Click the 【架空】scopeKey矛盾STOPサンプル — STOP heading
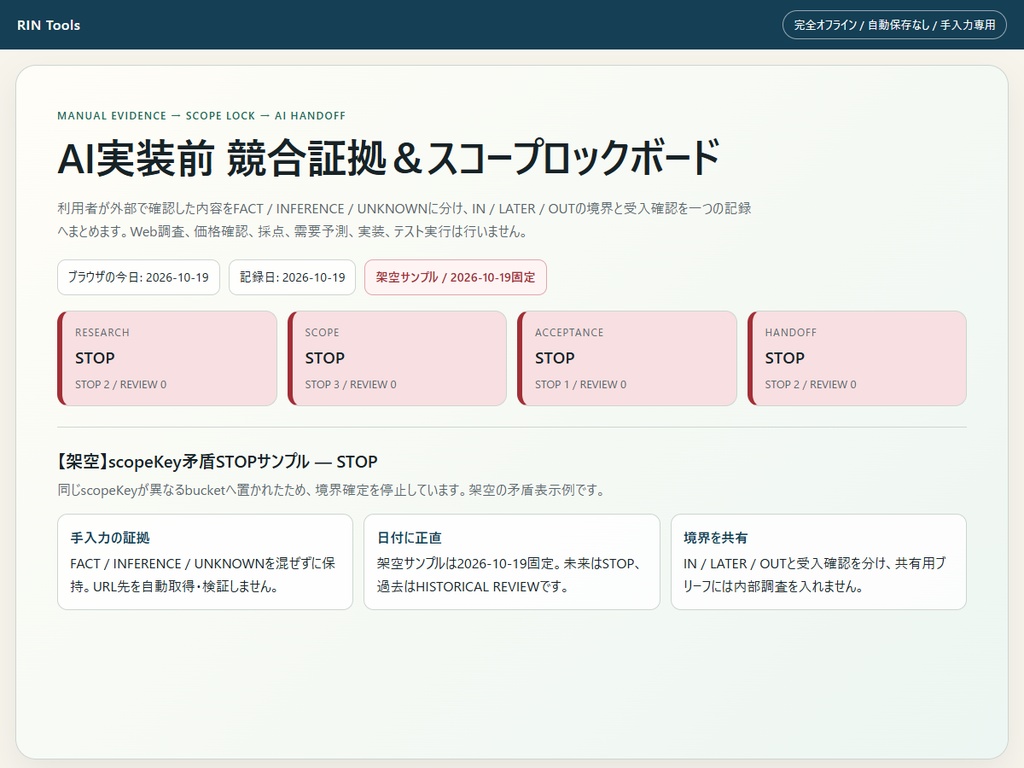Image resolution: width=1024 pixels, height=768 pixels. click(217, 462)
